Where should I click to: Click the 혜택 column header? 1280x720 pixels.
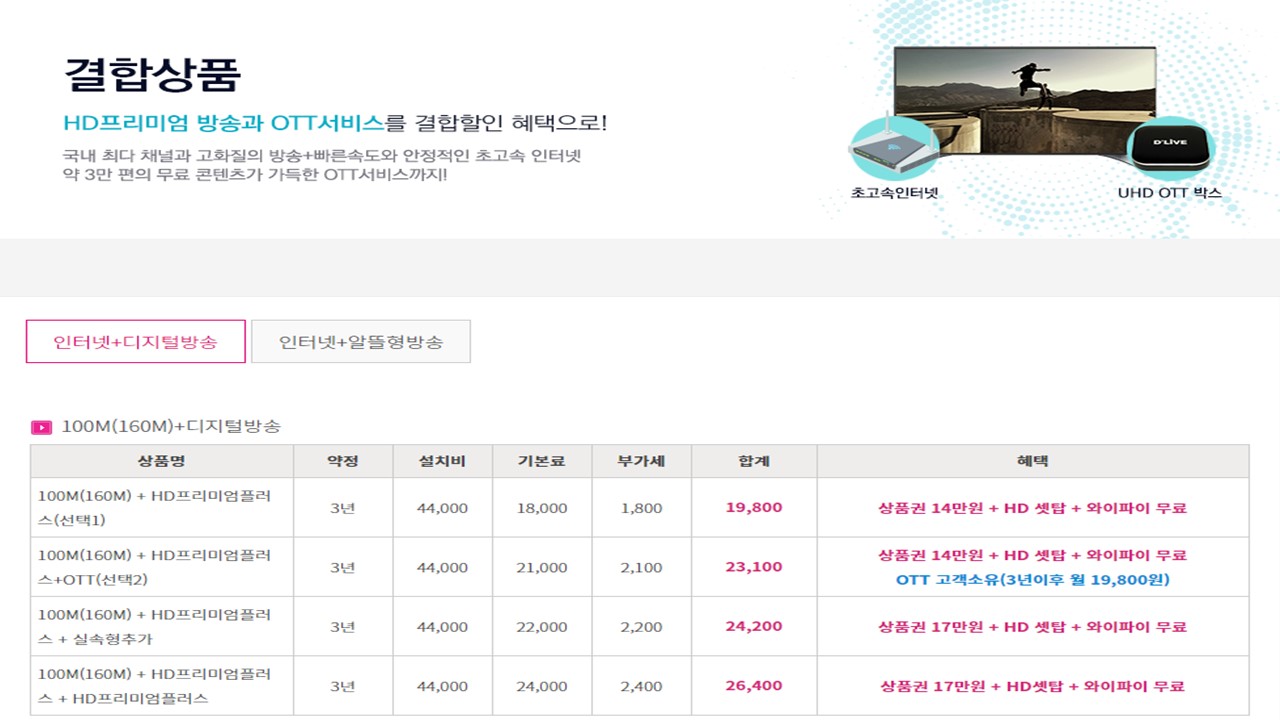click(1033, 461)
